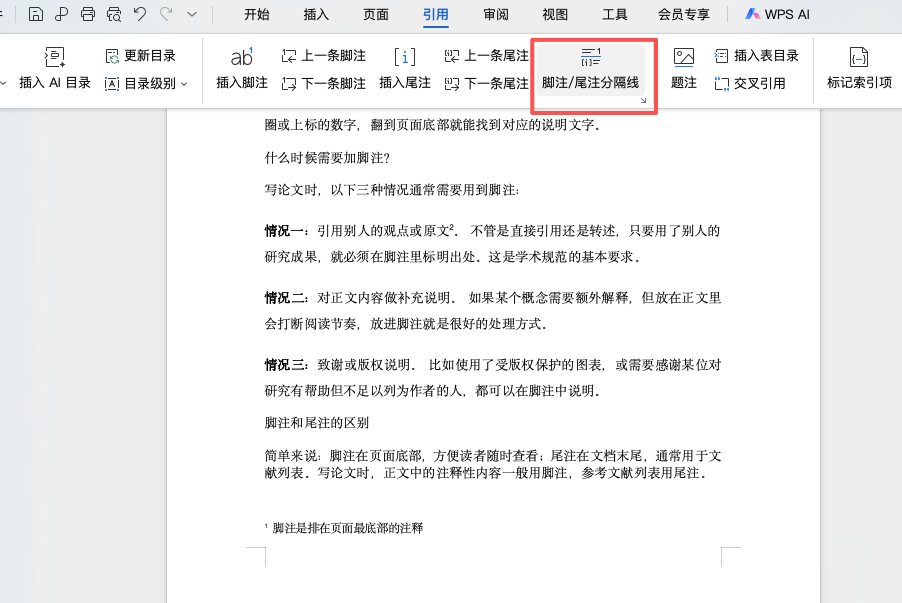This screenshot has width=902, height=603.
Task: Click superscript footnote reference 2 after 原文
Action: tap(452, 227)
